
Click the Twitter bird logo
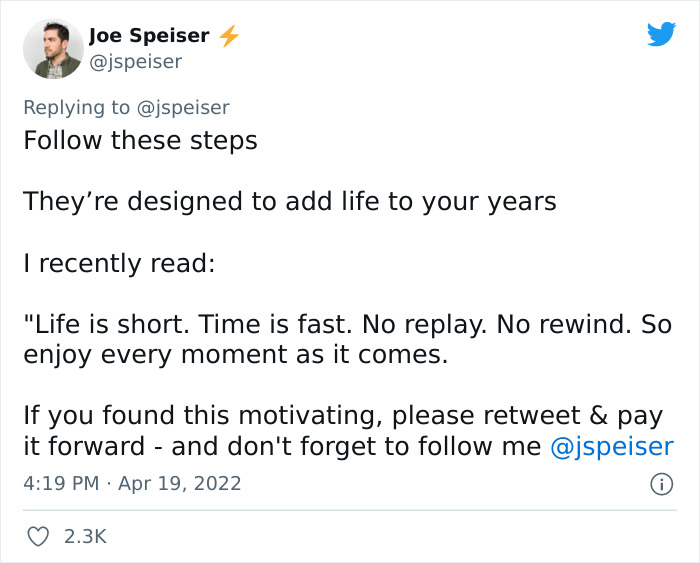pyautogui.click(x=661, y=34)
